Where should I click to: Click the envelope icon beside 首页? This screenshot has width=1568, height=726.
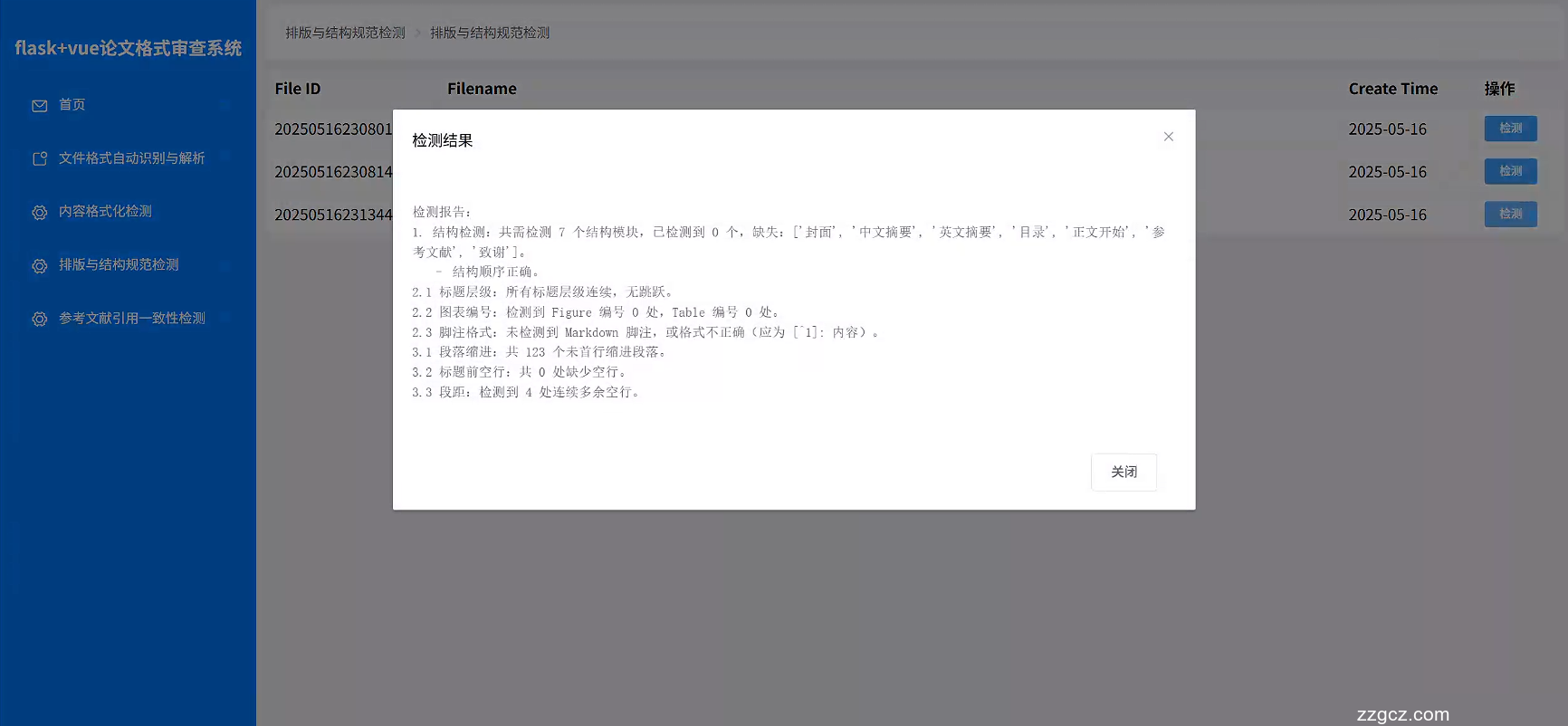40,106
